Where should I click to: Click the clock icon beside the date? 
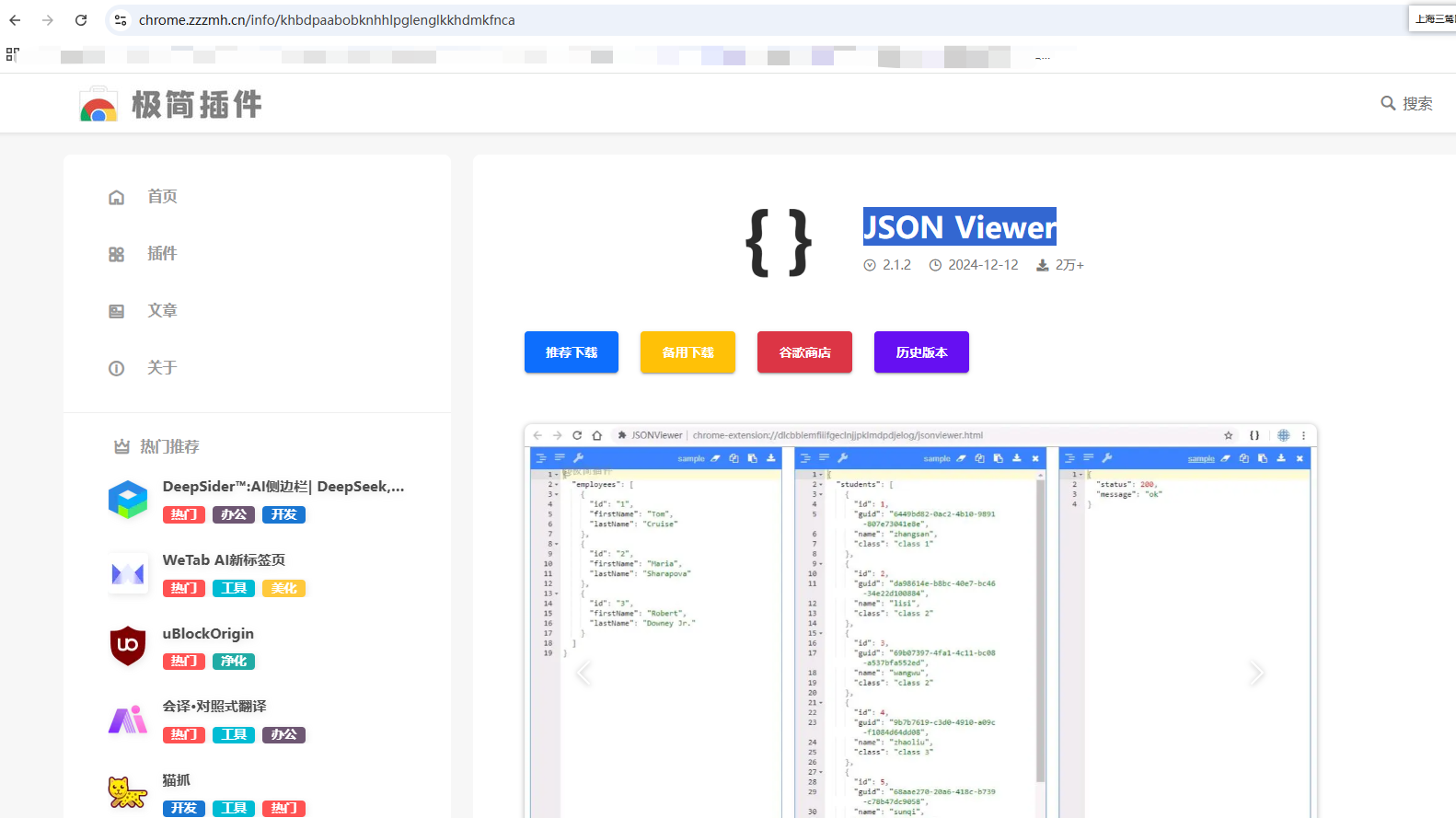pos(935,265)
